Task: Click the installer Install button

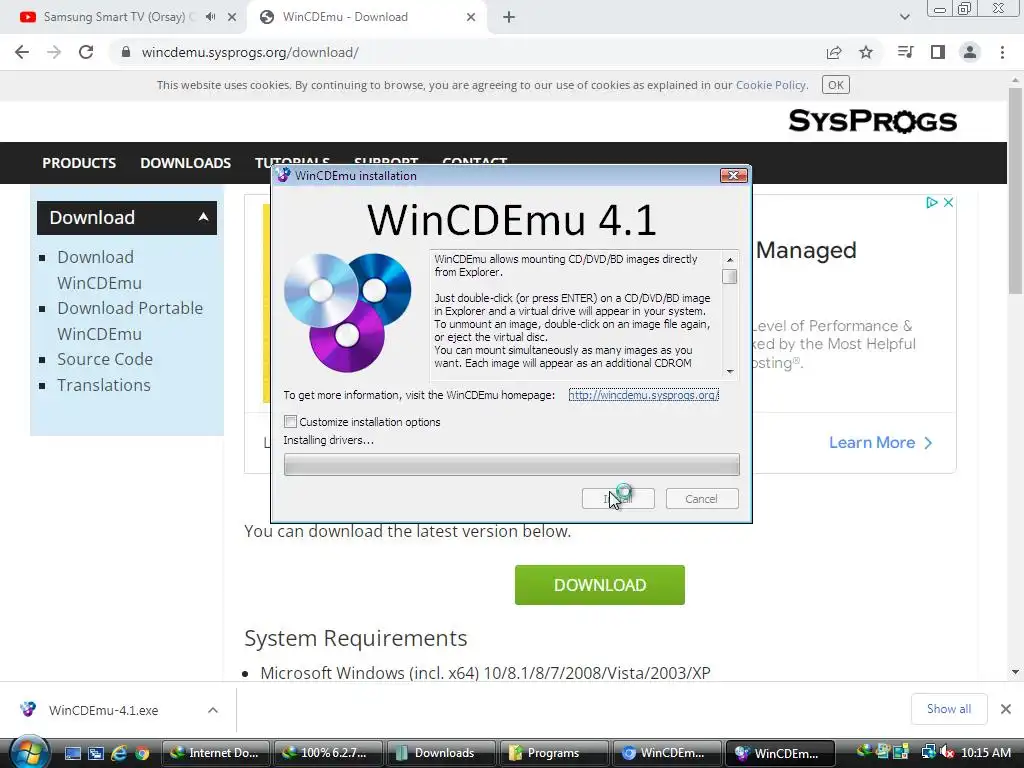Action: tap(618, 499)
